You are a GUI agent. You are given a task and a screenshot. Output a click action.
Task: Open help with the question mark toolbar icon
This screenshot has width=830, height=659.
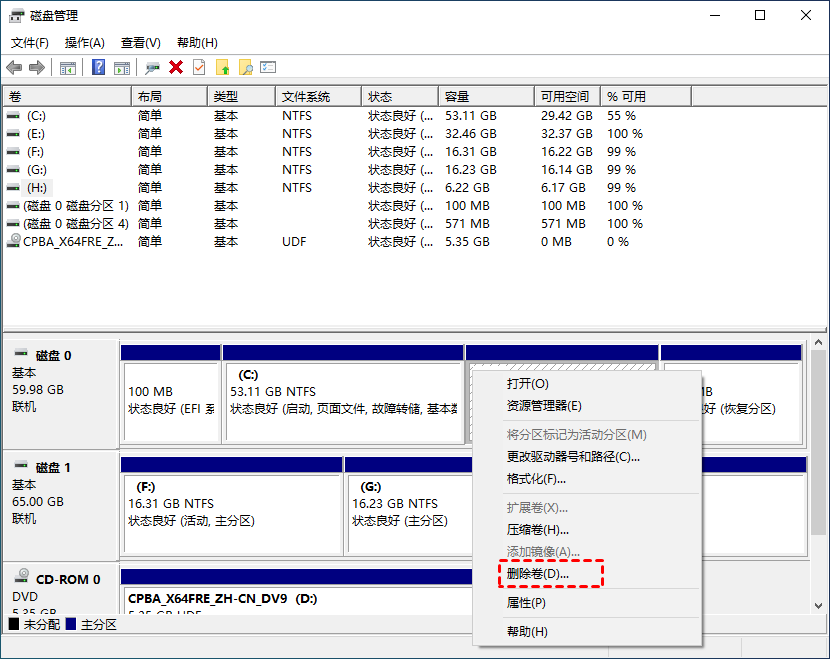tap(100, 67)
